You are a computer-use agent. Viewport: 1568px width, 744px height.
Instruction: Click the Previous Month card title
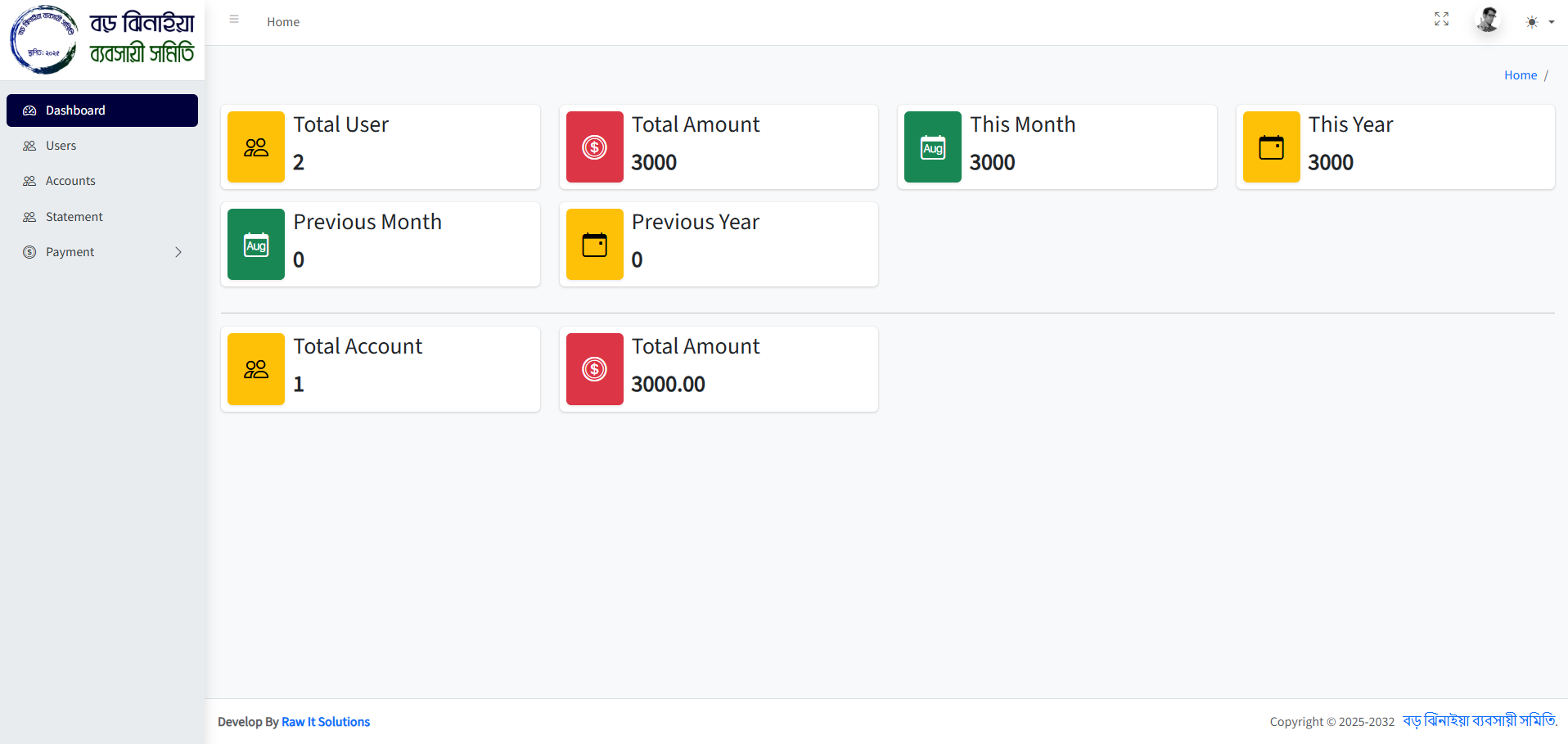367,222
